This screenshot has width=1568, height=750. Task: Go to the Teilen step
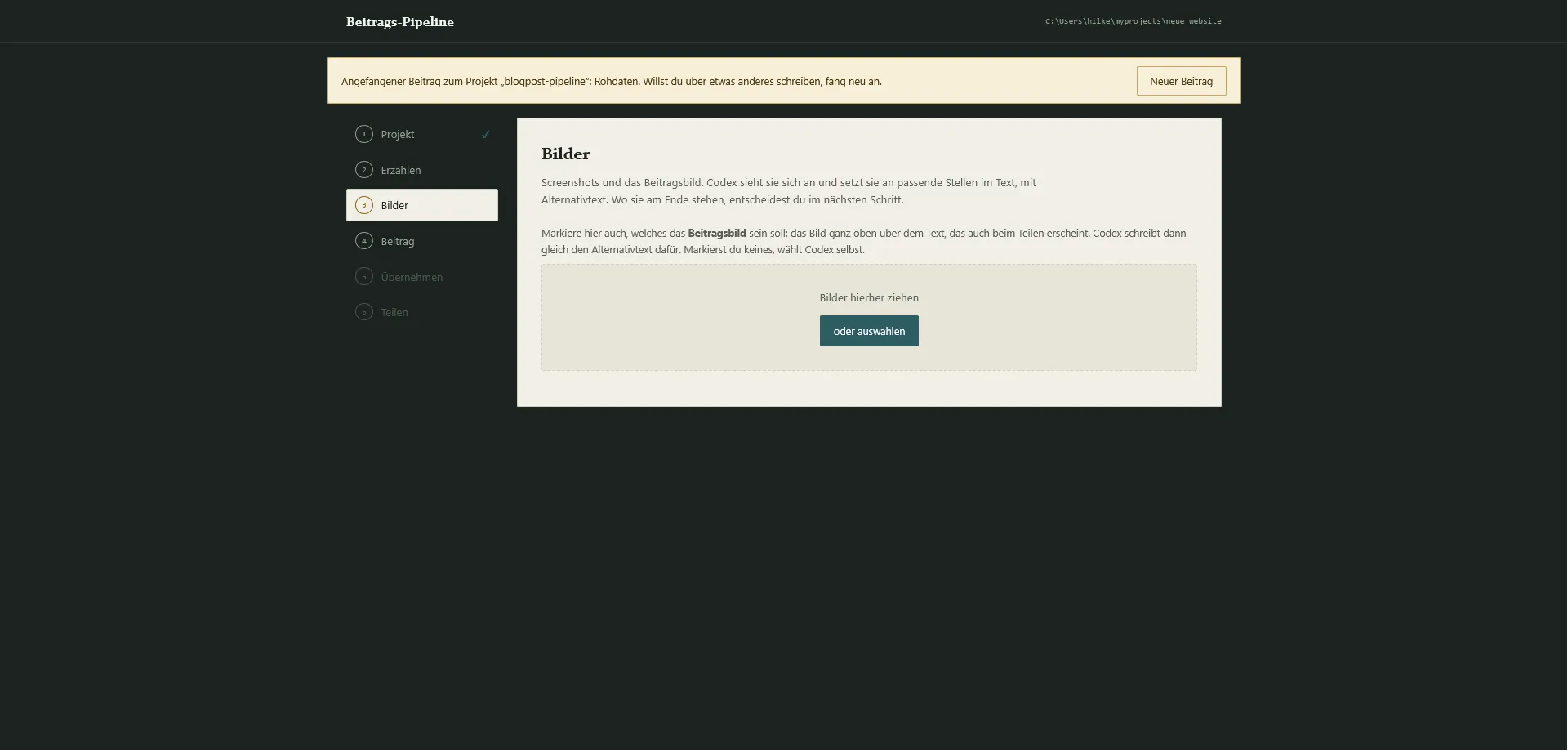pyautogui.click(x=422, y=312)
